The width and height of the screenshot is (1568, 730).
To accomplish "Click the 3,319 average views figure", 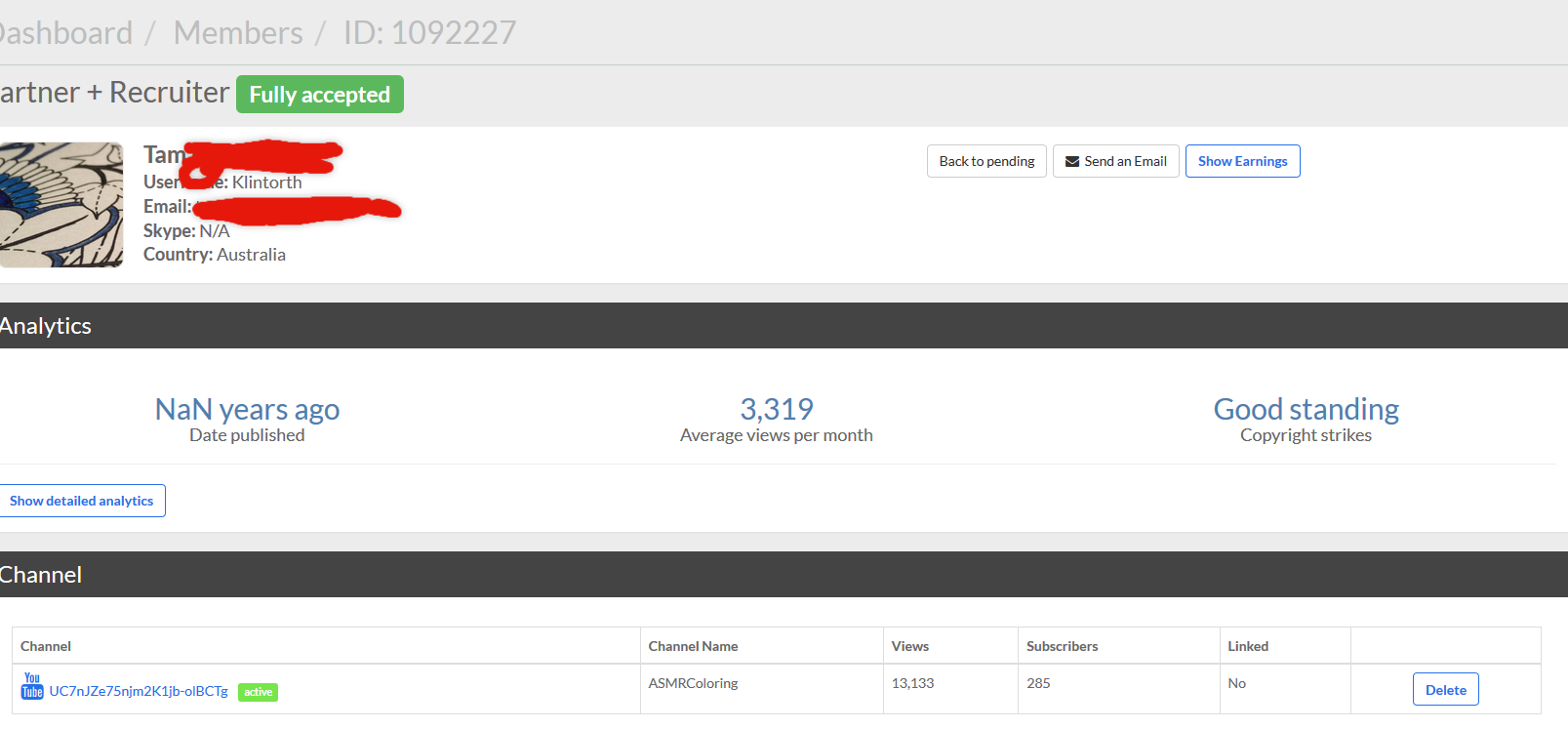I will [777, 409].
